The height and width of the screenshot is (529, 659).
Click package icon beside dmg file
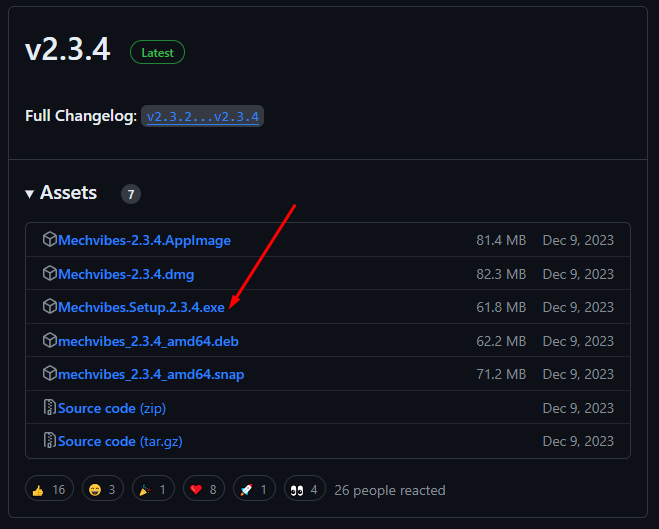click(50, 273)
